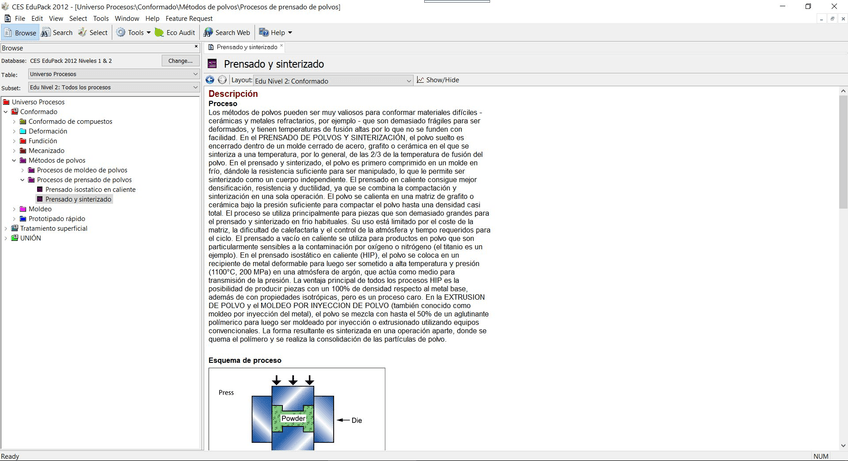Open the Help toolbar dropdown

click(x=275, y=32)
